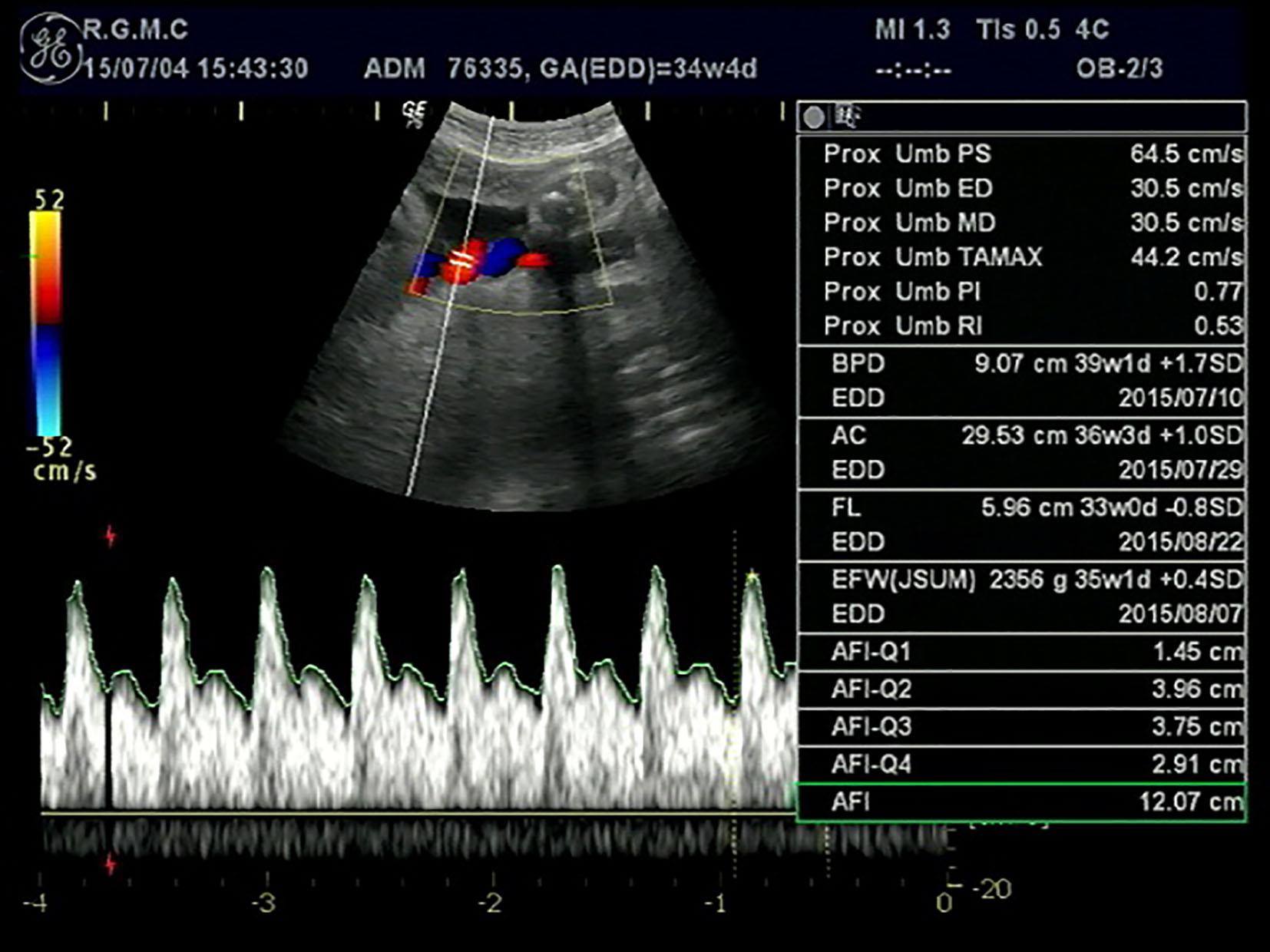Image resolution: width=1270 pixels, height=952 pixels.
Task: Click the EDD 2015/07/10 value
Action: tap(1180, 398)
